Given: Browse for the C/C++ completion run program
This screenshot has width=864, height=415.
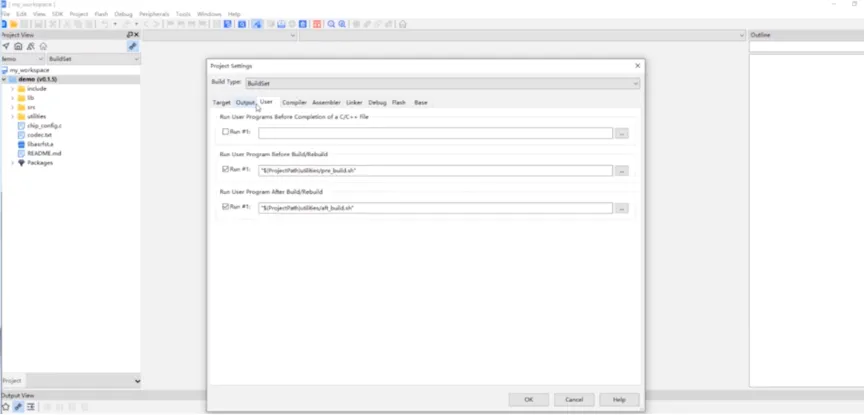Looking at the screenshot, I should coord(622,133).
